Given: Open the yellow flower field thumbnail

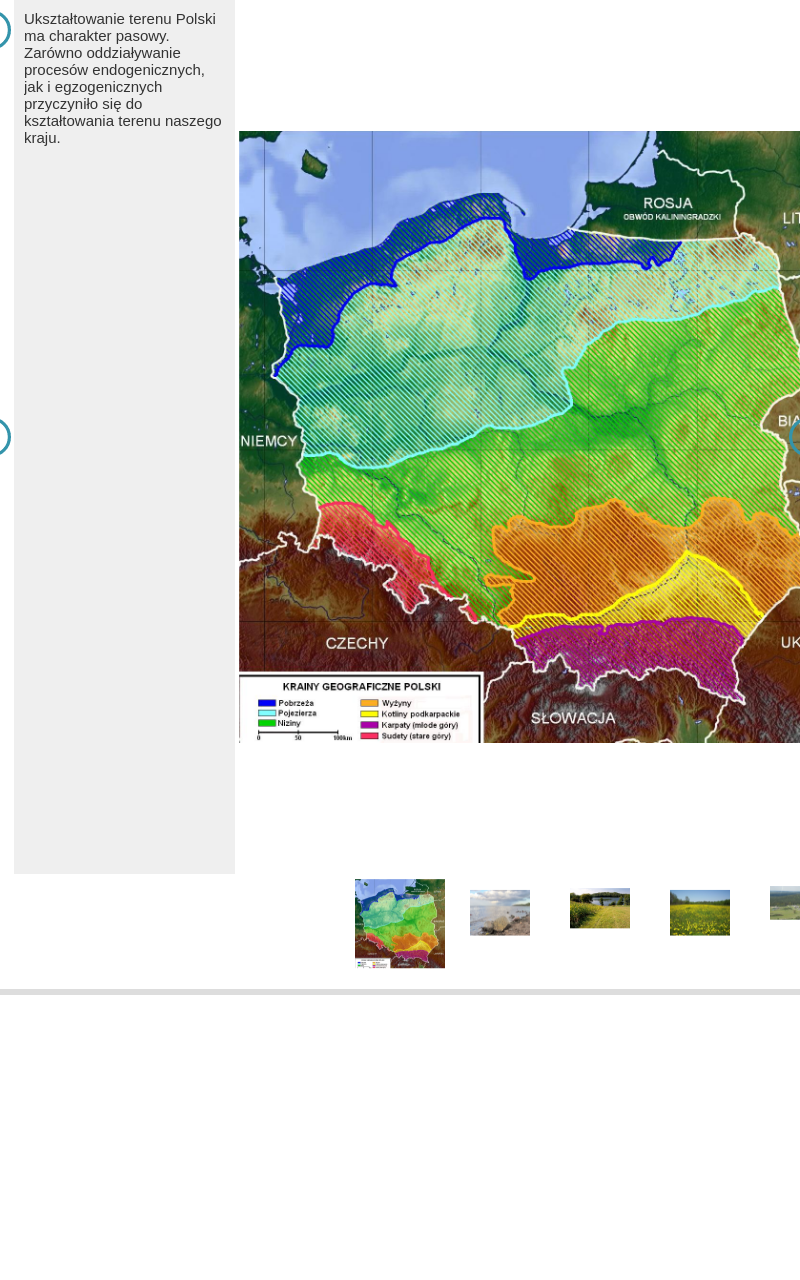Looking at the screenshot, I should (700, 912).
